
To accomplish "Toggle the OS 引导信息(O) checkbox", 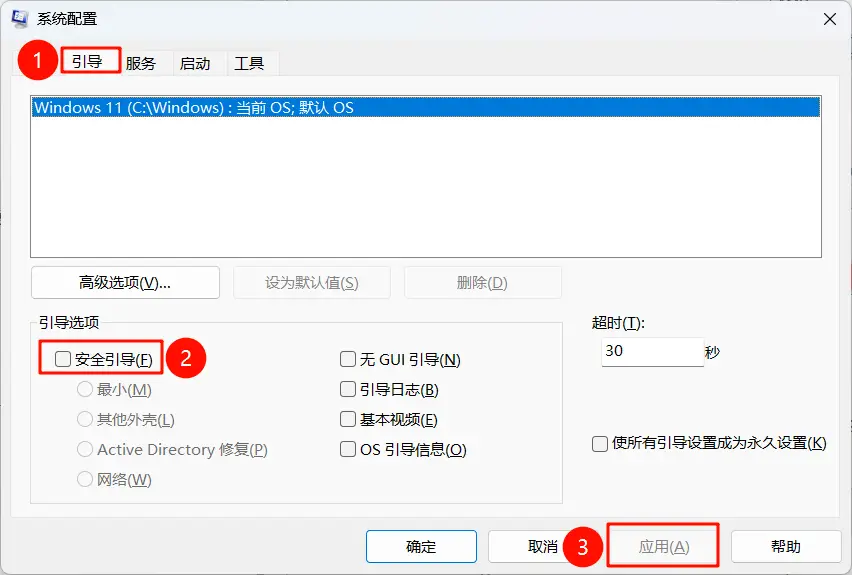I will (348, 449).
